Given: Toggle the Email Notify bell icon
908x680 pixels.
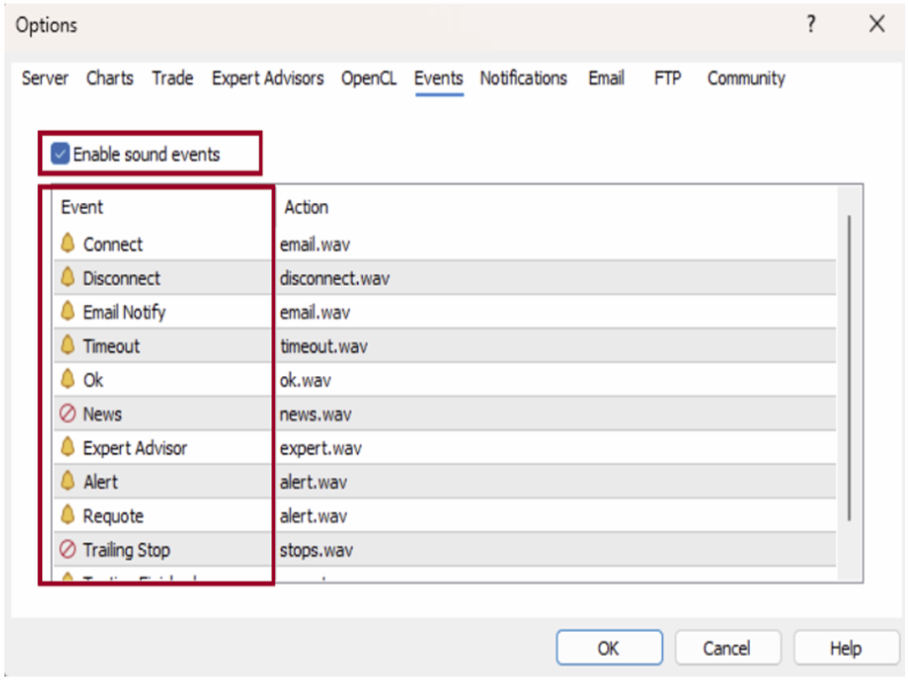Looking at the screenshot, I should click(x=68, y=311).
